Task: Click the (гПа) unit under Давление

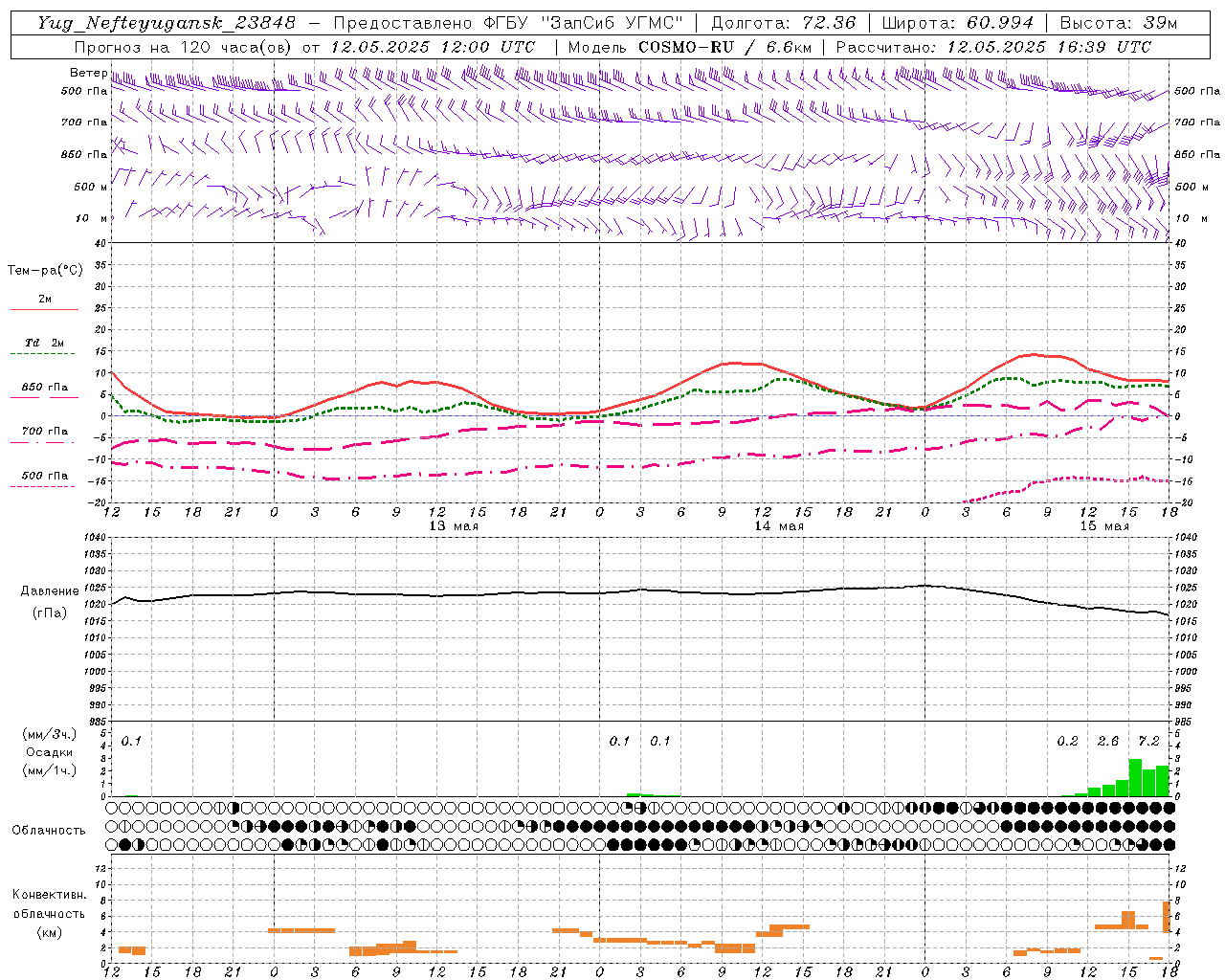Action: click(x=50, y=613)
